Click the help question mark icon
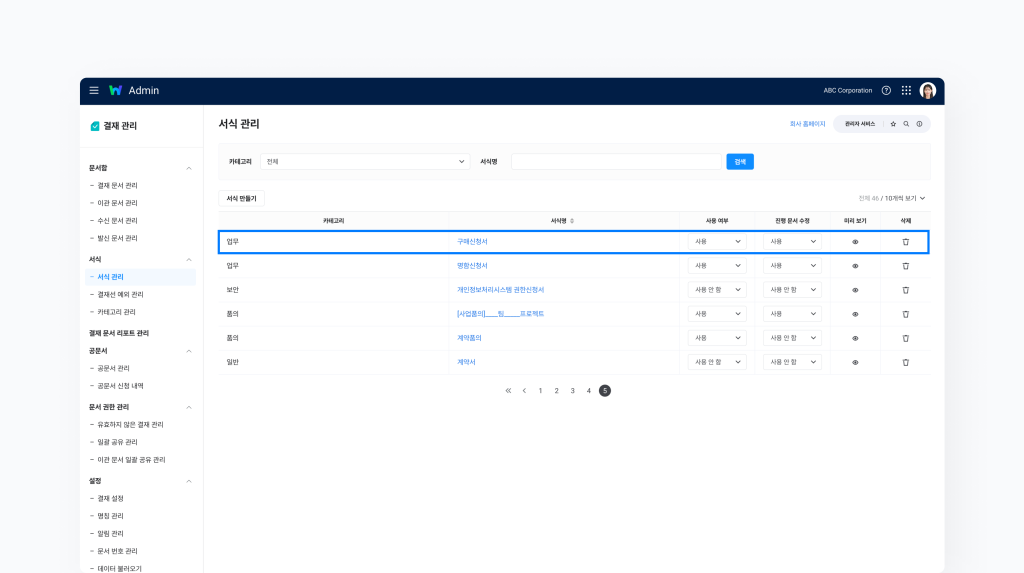Viewport: 1024px width, 573px height. point(886,90)
